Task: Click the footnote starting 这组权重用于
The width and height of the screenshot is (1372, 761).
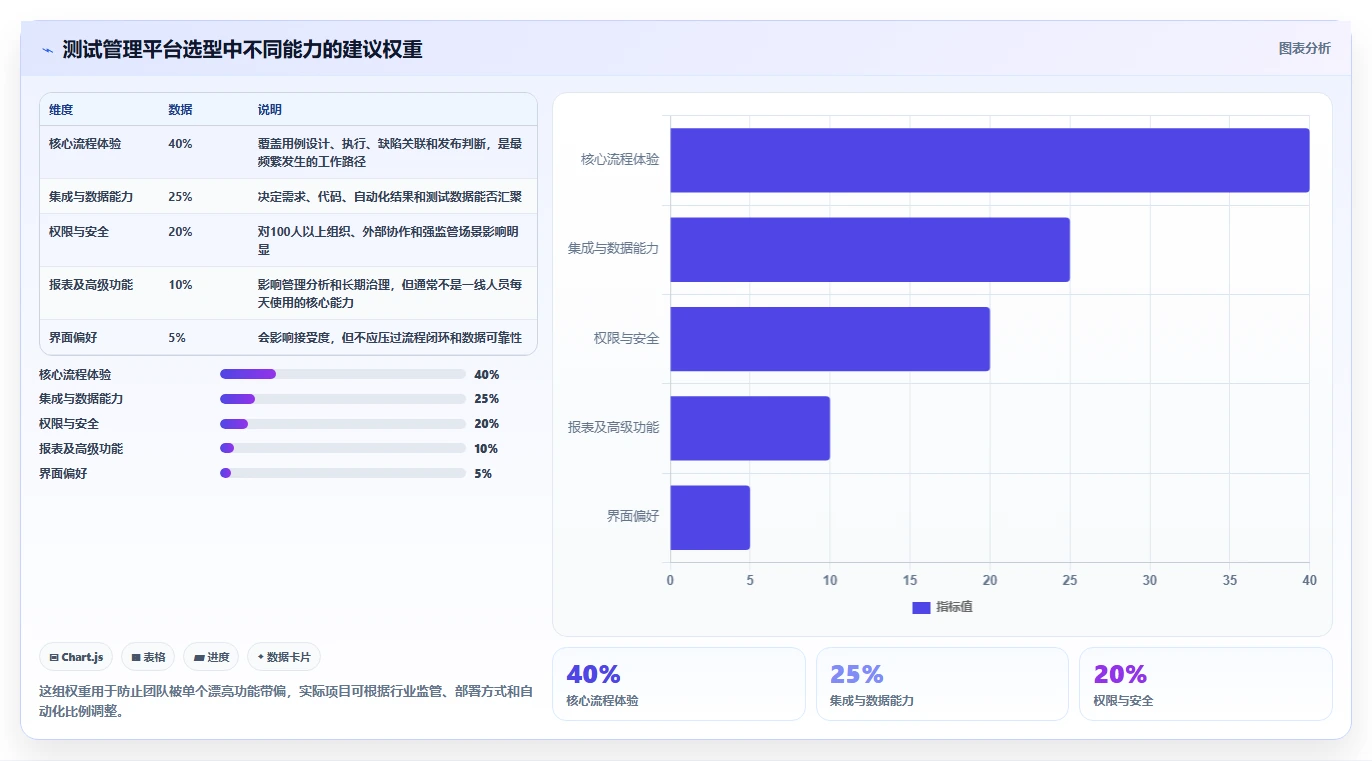Action: (x=286, y=701)
